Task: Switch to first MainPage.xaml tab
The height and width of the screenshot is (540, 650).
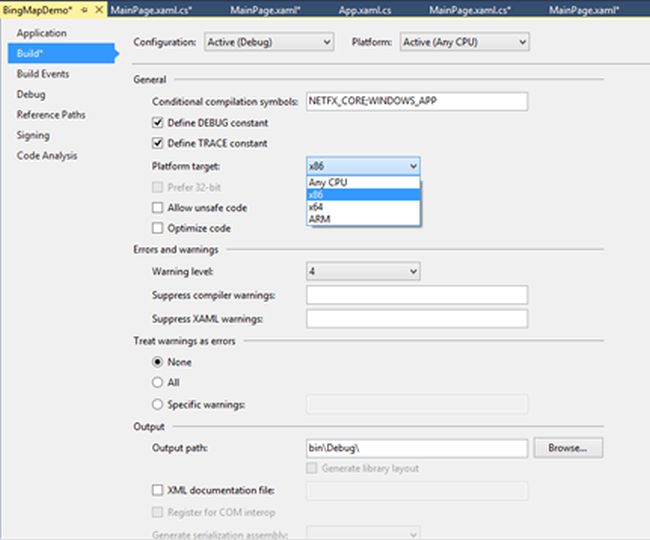Action: pyautogui.click(x=265, y=10)
